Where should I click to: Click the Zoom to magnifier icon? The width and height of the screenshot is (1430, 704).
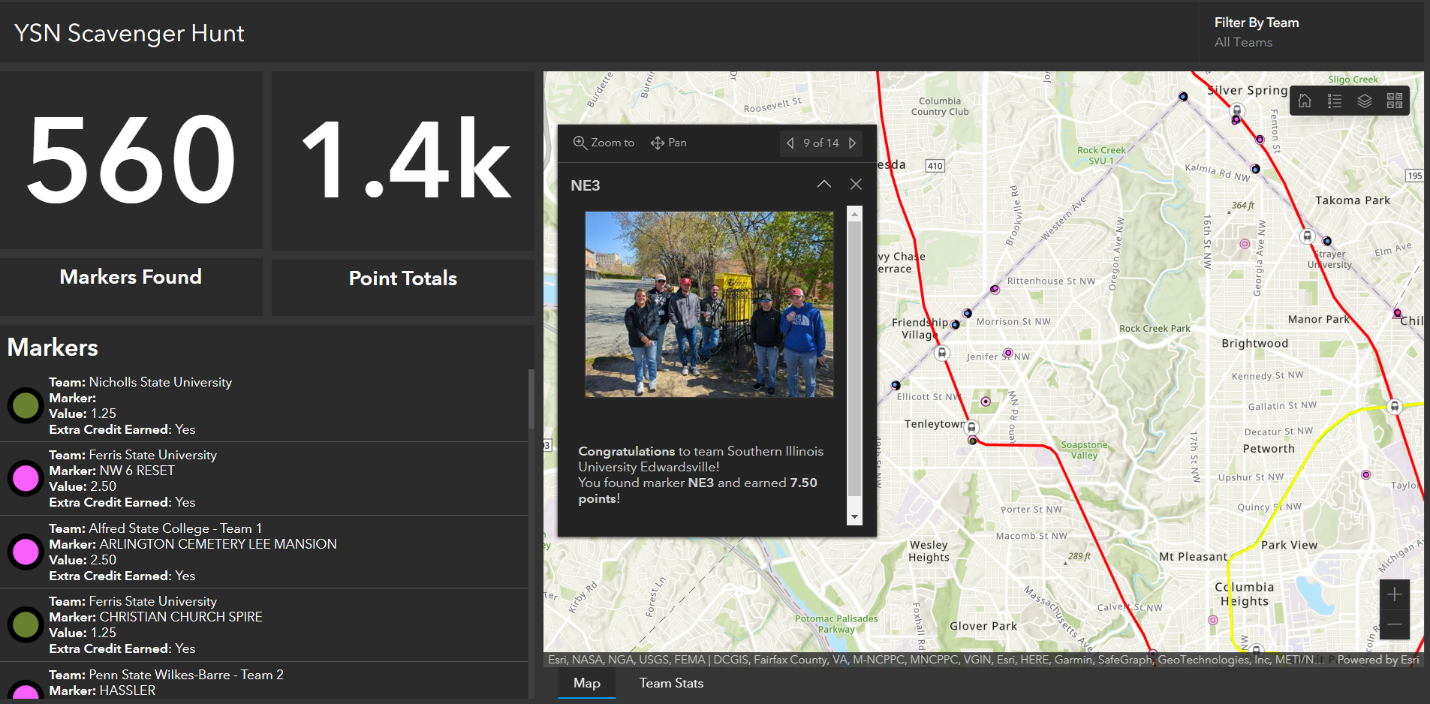[581, 142]
